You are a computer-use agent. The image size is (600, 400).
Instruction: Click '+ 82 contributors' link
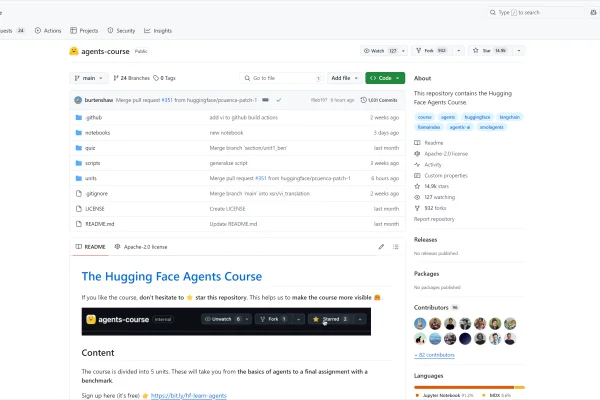click(x=434, y=355)
